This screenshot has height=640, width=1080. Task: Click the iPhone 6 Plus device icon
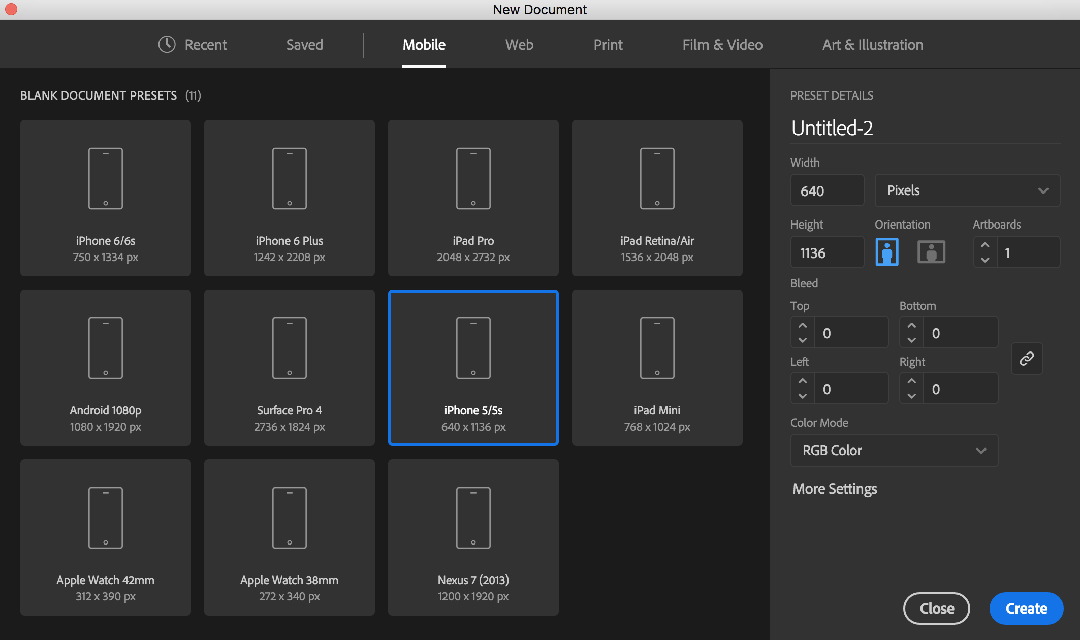coord(289,178)
